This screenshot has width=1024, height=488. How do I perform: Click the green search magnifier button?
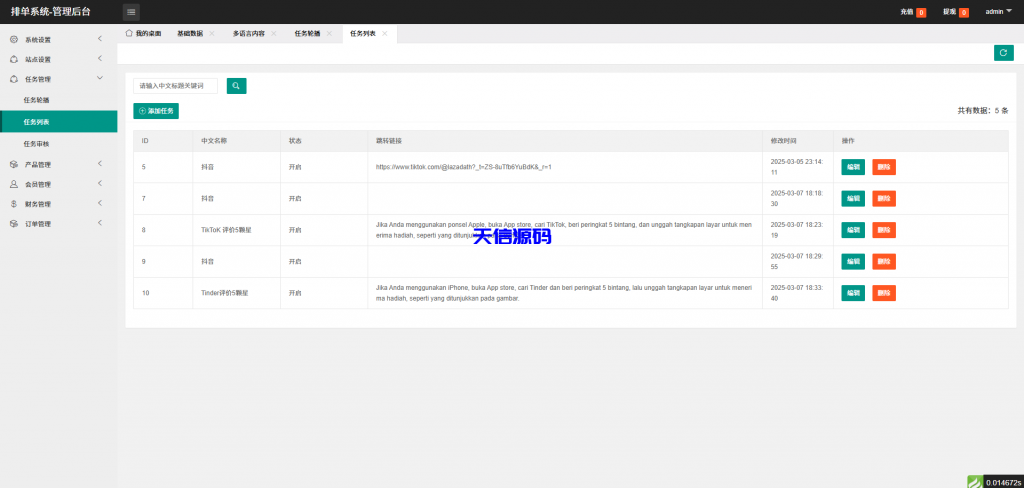coord(236,86)
